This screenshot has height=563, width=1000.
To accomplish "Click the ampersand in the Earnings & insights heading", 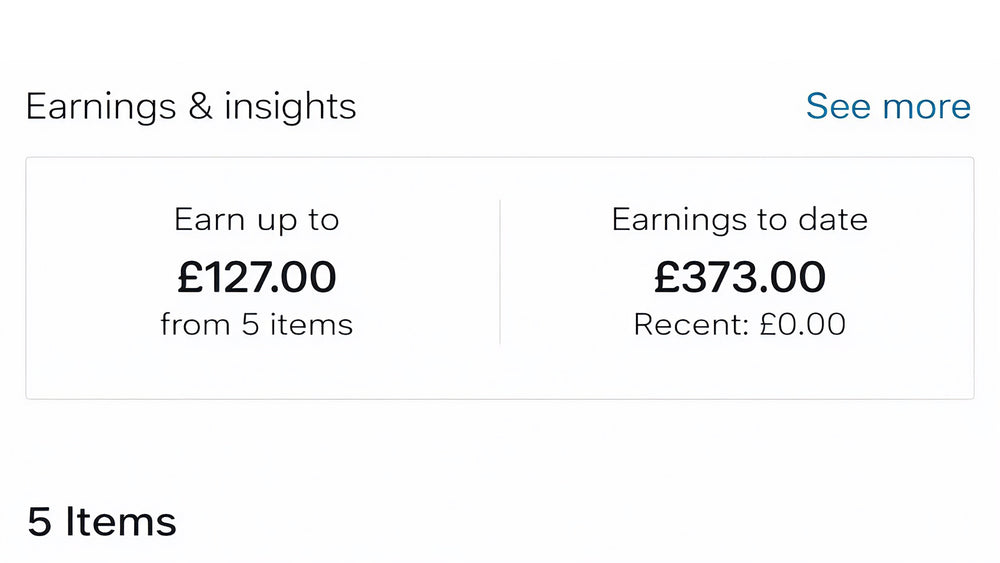I will (200, 107).
